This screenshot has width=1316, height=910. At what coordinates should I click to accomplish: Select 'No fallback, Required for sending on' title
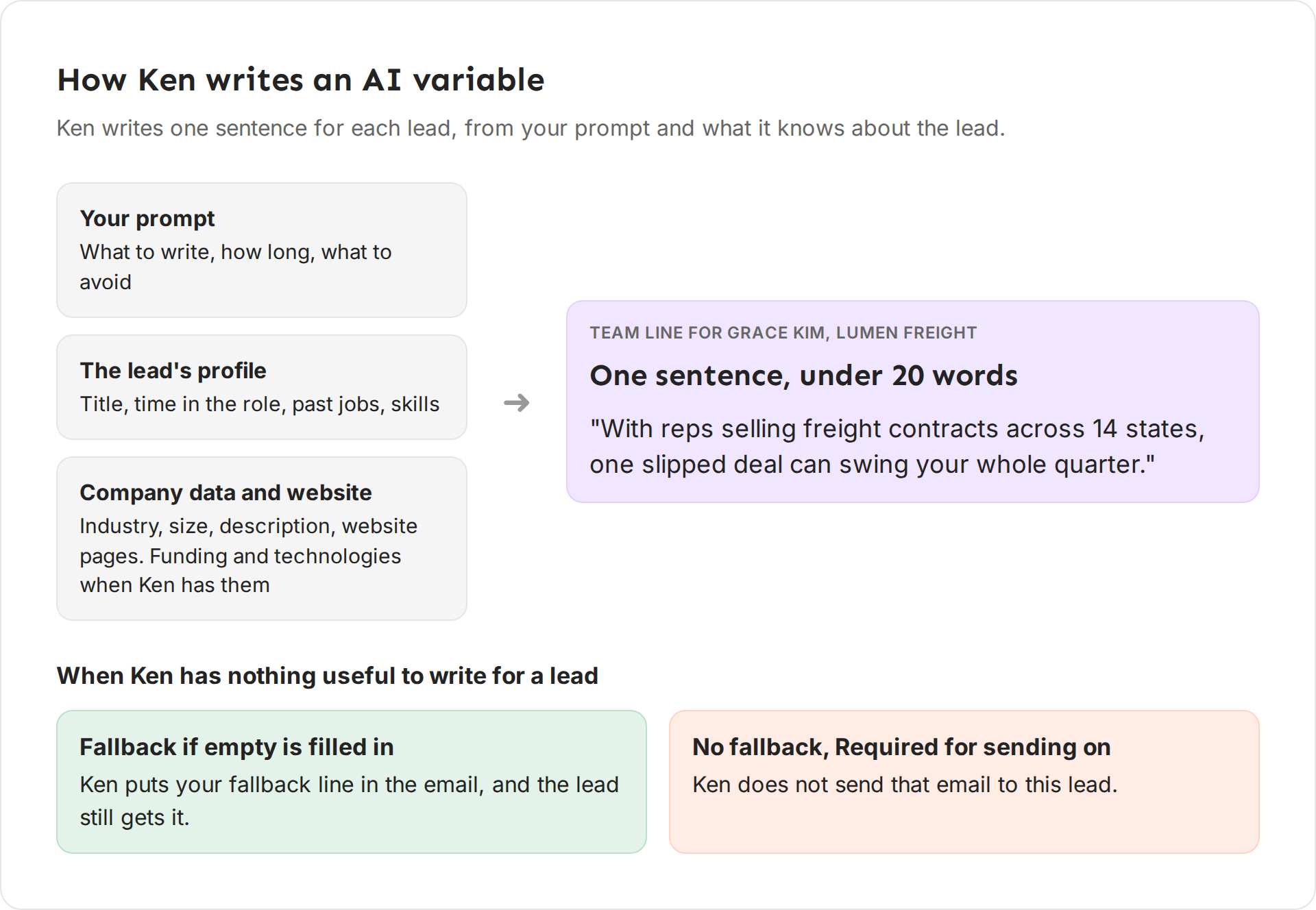click(x=901, y=747)
